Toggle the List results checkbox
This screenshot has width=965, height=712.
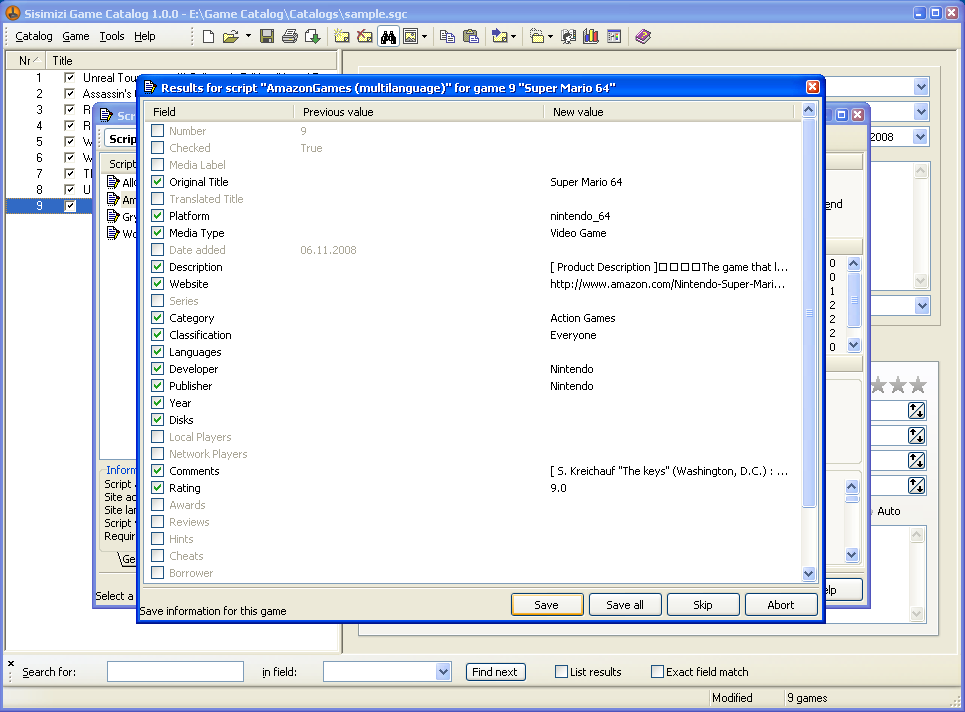click(x=561, y=672)
